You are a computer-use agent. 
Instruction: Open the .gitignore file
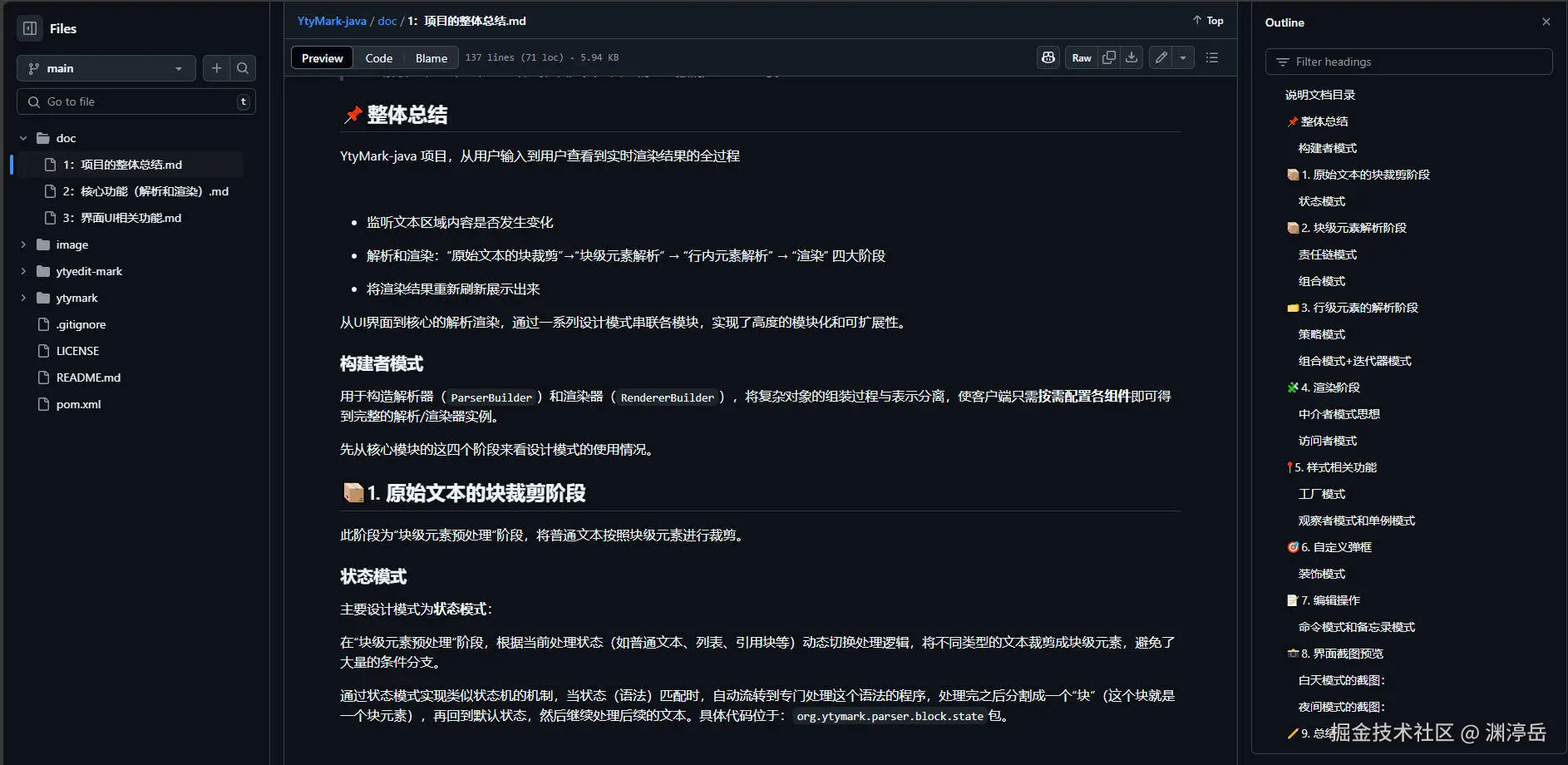[81, 324]
